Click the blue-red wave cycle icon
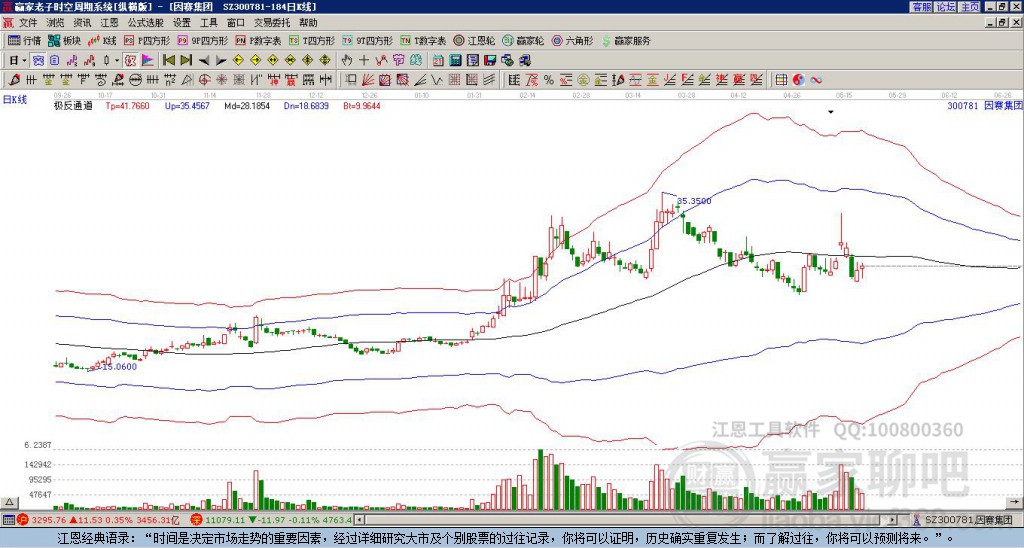This screenshot has width=1024, height=548. click(816, 80)
